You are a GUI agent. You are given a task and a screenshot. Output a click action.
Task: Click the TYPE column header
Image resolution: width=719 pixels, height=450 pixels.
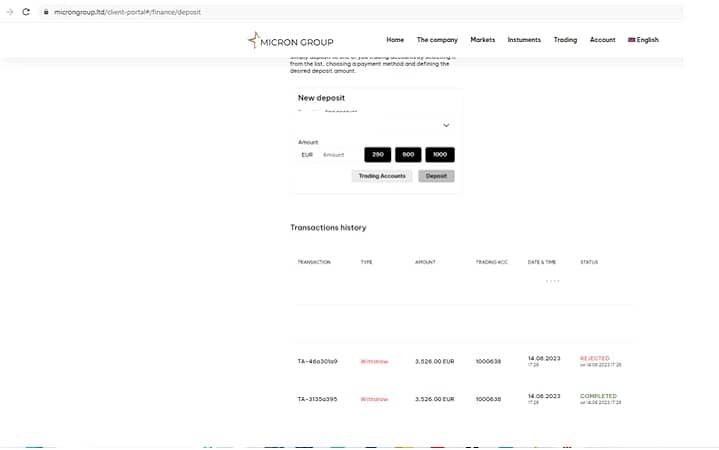tap(366, 262)
